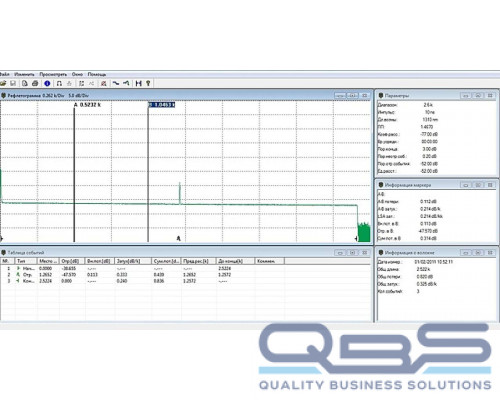Click the 3.00 dB end threshold value

click(x=429, y=149)
